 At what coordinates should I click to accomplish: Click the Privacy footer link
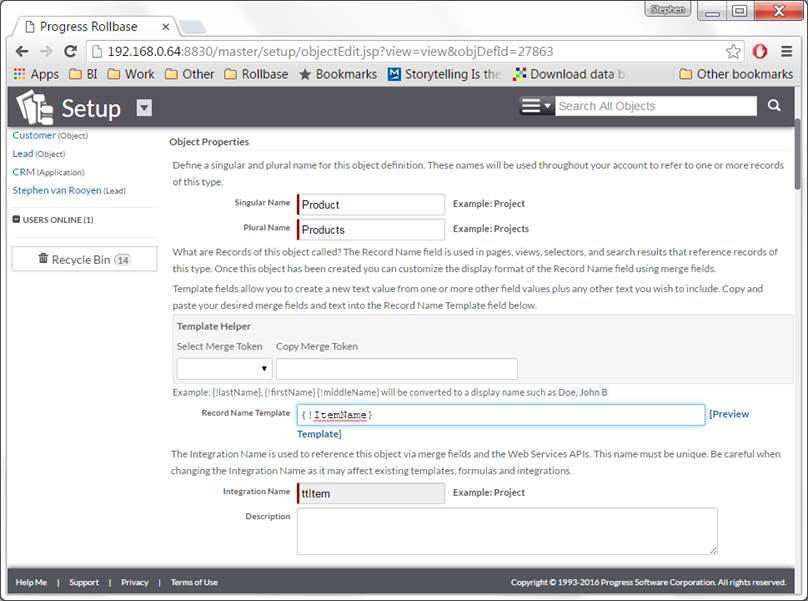coord(134,582)
